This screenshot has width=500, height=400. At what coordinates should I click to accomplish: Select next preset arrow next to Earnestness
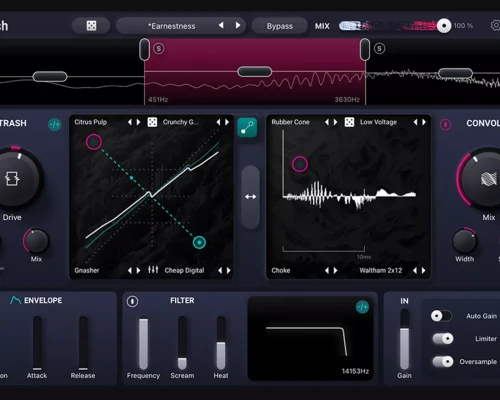[x=238, y=25]
